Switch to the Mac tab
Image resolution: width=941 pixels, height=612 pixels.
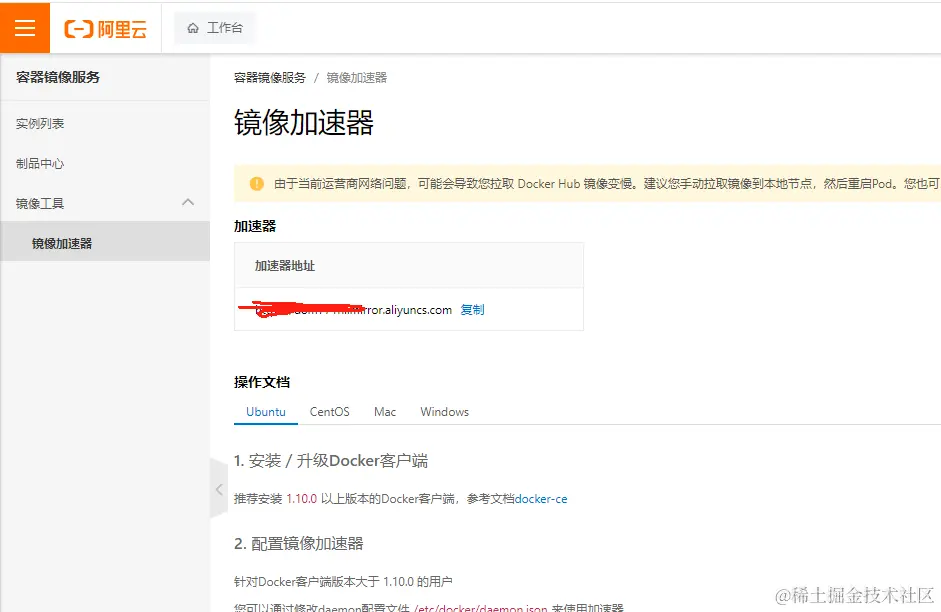tap(385, 412)
